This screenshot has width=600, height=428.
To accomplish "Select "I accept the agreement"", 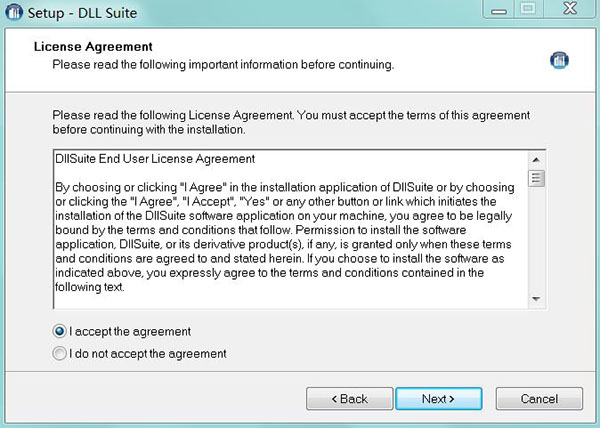I will point(61,331).
